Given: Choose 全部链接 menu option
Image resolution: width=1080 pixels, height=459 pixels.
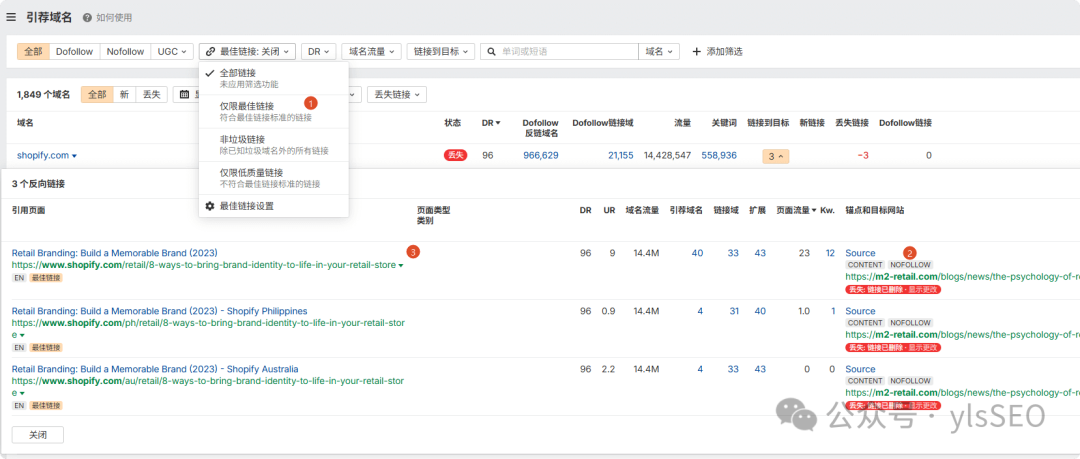Looking at the screenshot, I should 273,78.
